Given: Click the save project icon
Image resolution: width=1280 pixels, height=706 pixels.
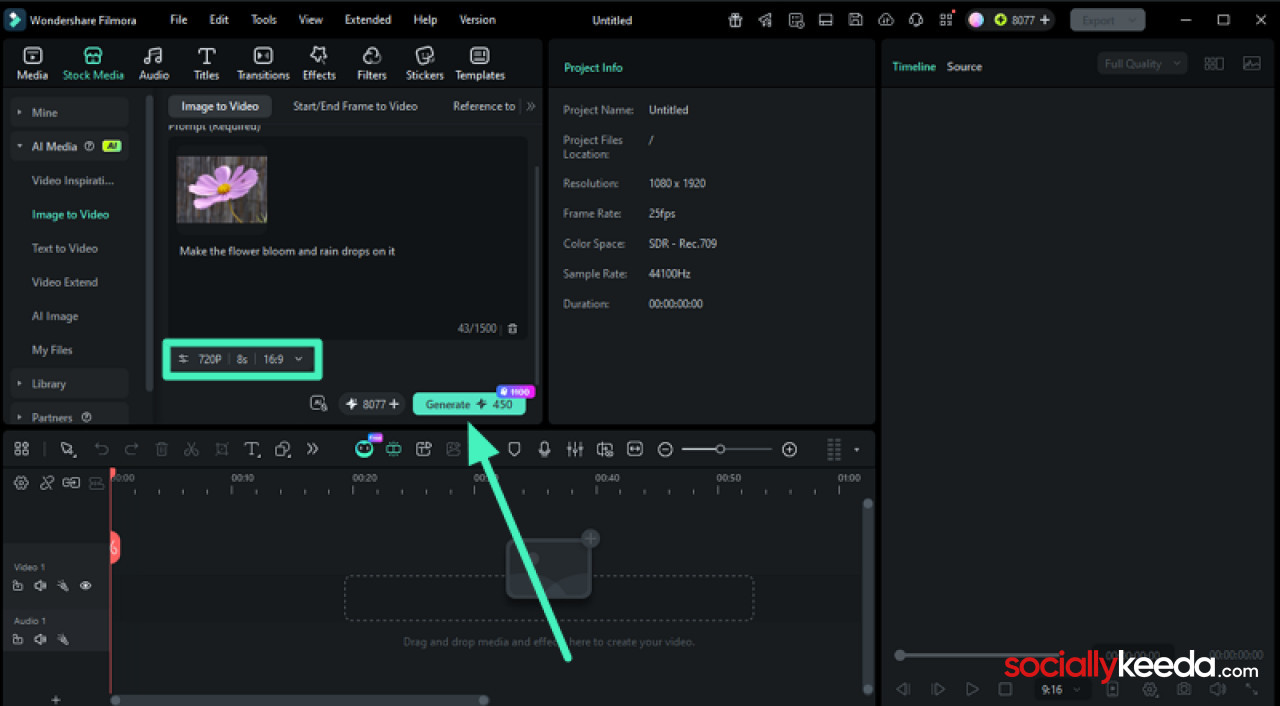Looking at the screenshot, I should coord(855,20).
